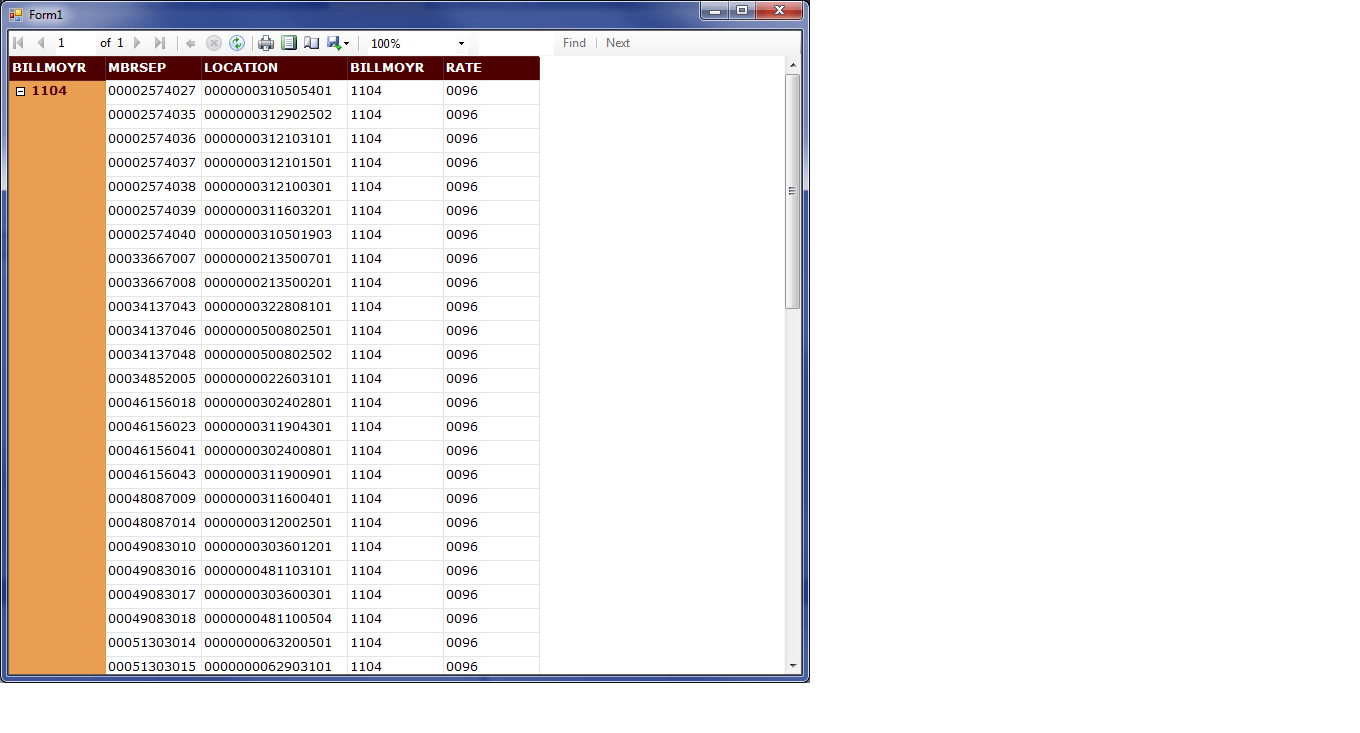
Task: Click the Form1 window icon
Action: (16, 15)
